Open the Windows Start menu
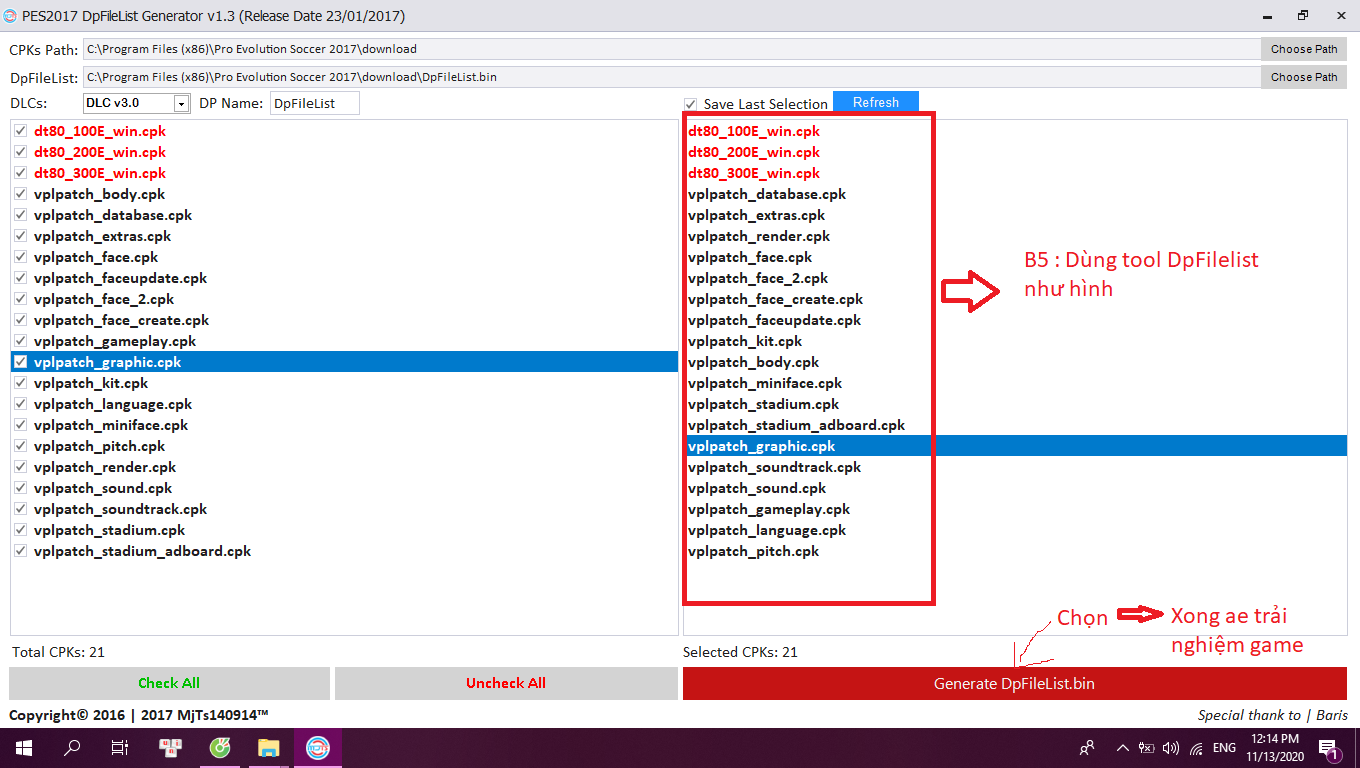This screenshot has height=768, width=1360. pos(22,747)
